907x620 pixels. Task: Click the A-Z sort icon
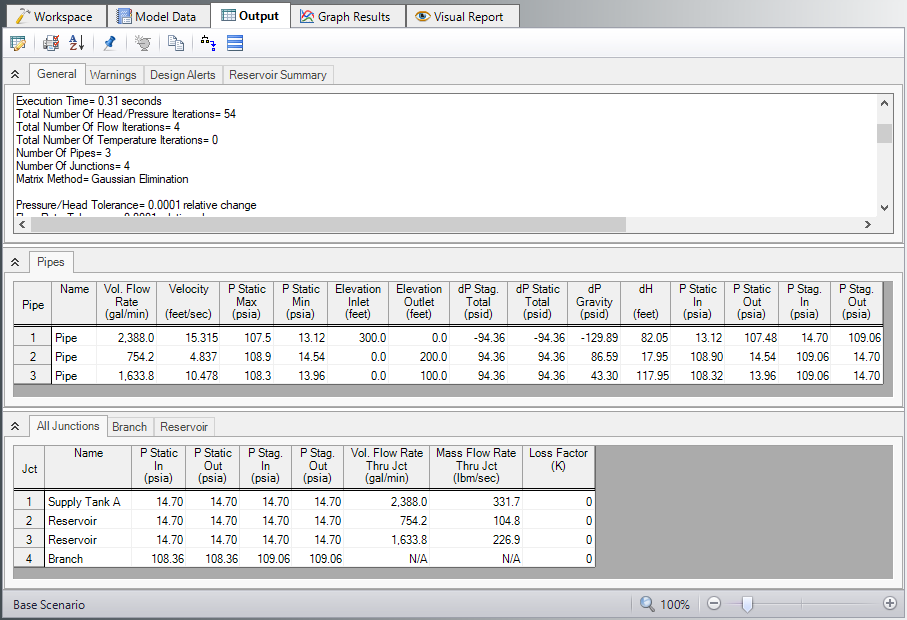pos(77,43)
